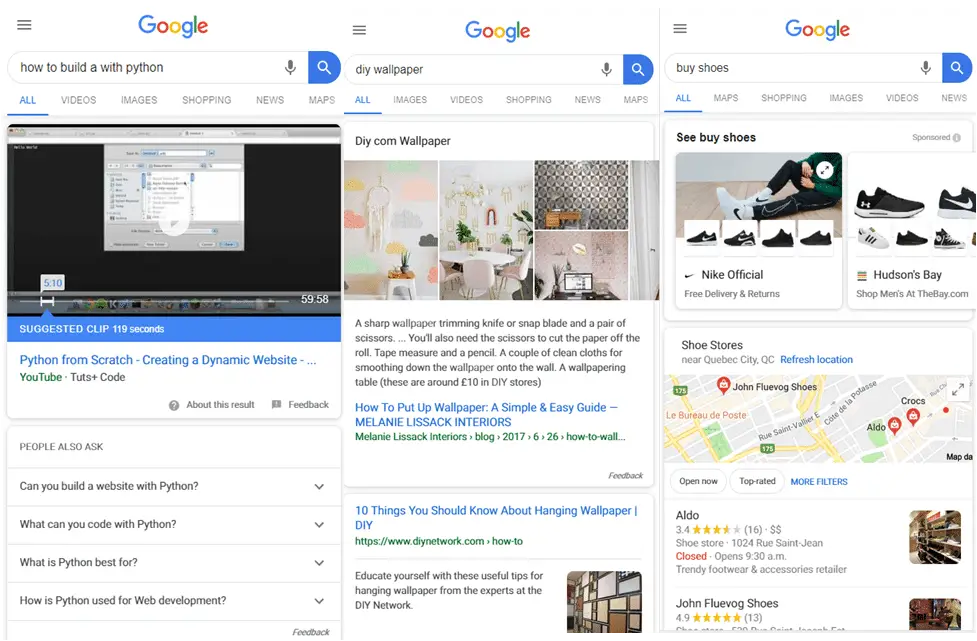
Task: Open MORE FILTERS for shoe stores
Action: coord(819,482)
